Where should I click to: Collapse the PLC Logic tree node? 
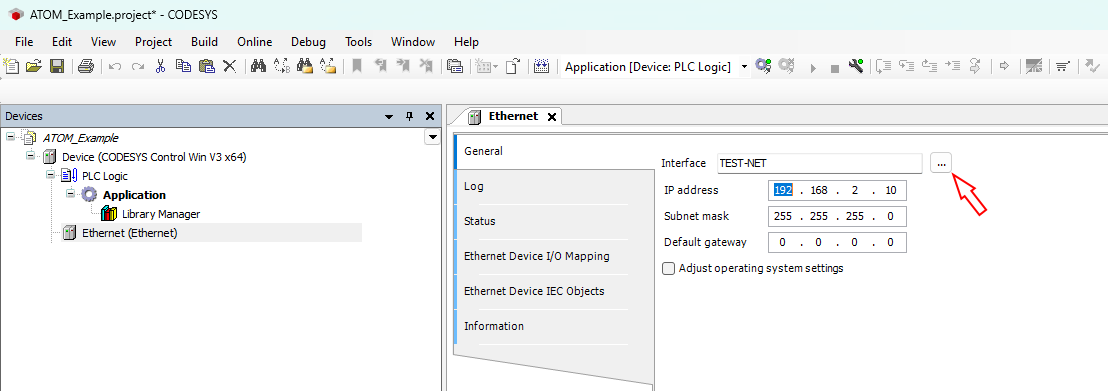point(51,175)
